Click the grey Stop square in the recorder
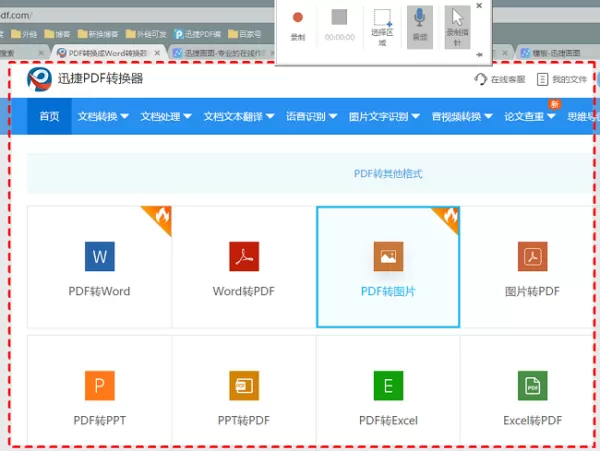This screenshot has height=451, width=600. pyautogui.click(x=339, y=17)
